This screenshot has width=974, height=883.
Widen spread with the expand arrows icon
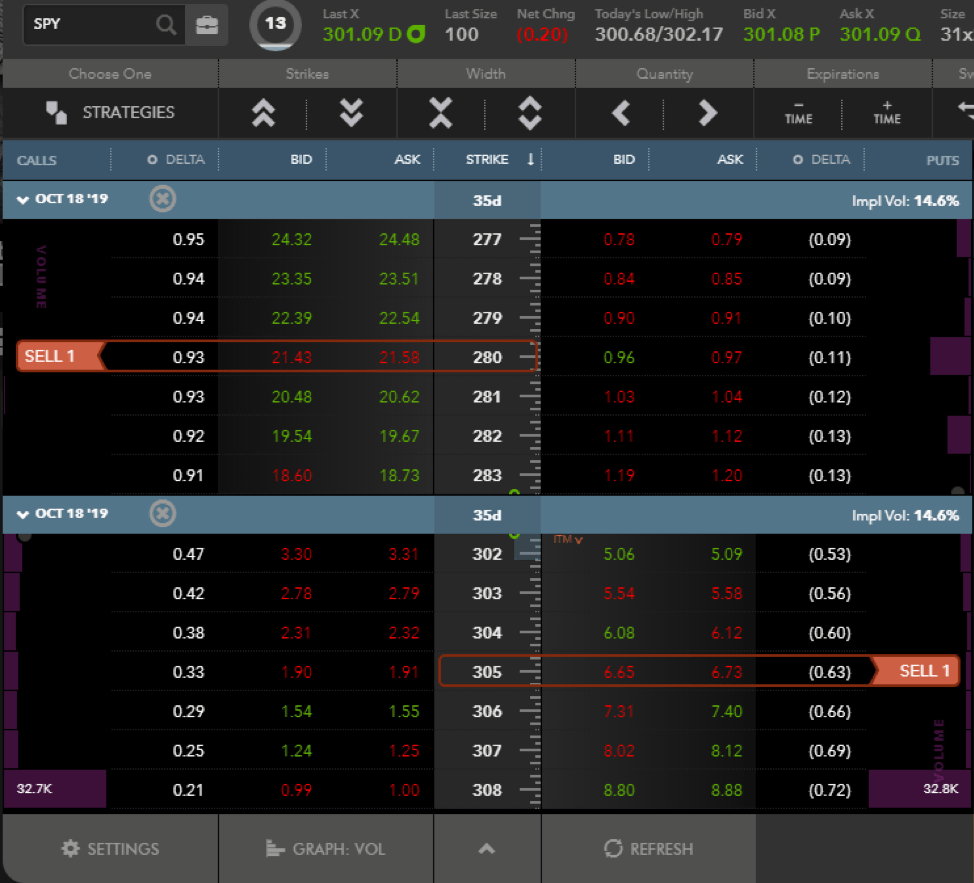[530, 113]
